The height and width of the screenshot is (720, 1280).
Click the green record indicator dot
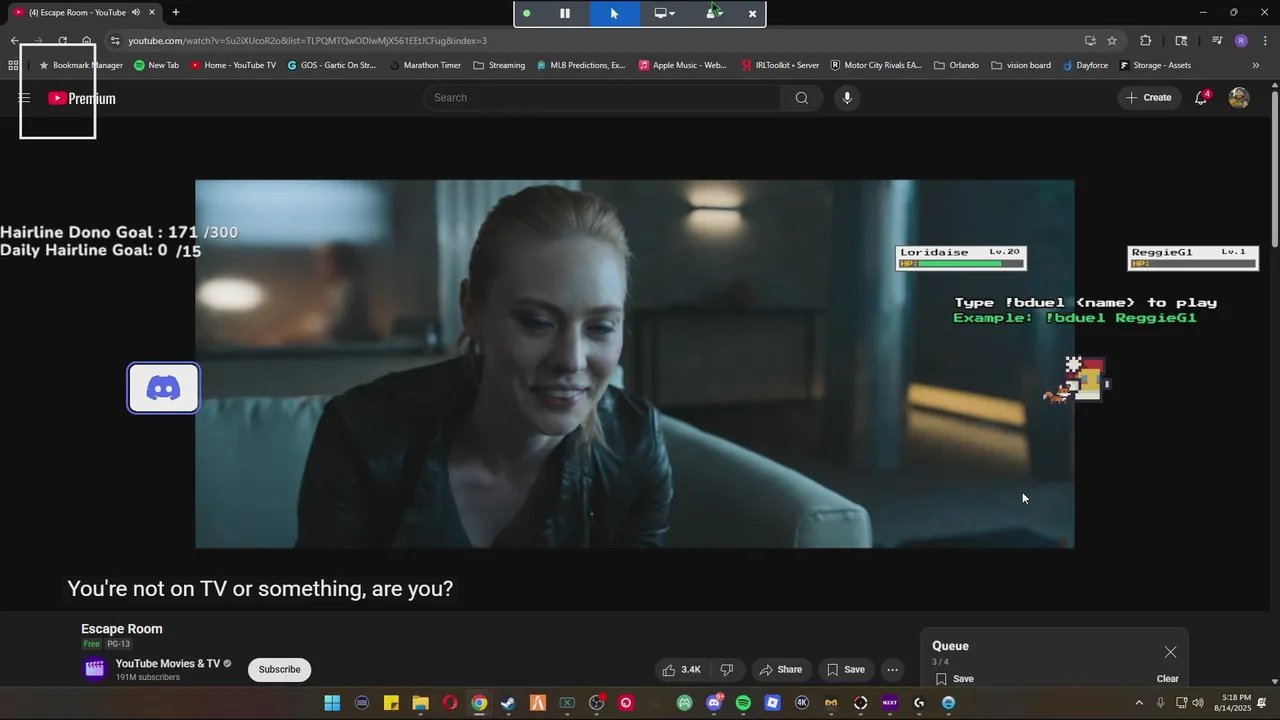pyautogui.click(x=527, y=13)
